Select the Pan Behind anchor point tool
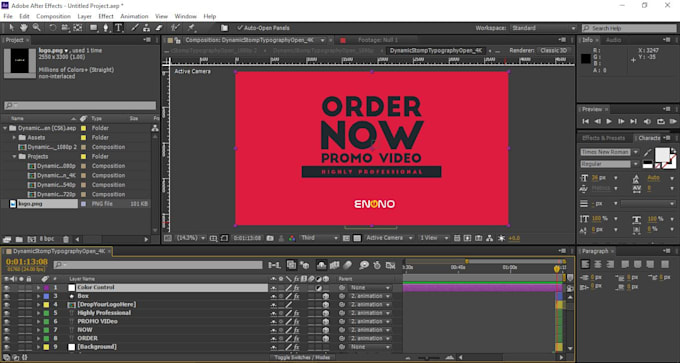This screenshot has height=363, width=680. coord(78,28)
